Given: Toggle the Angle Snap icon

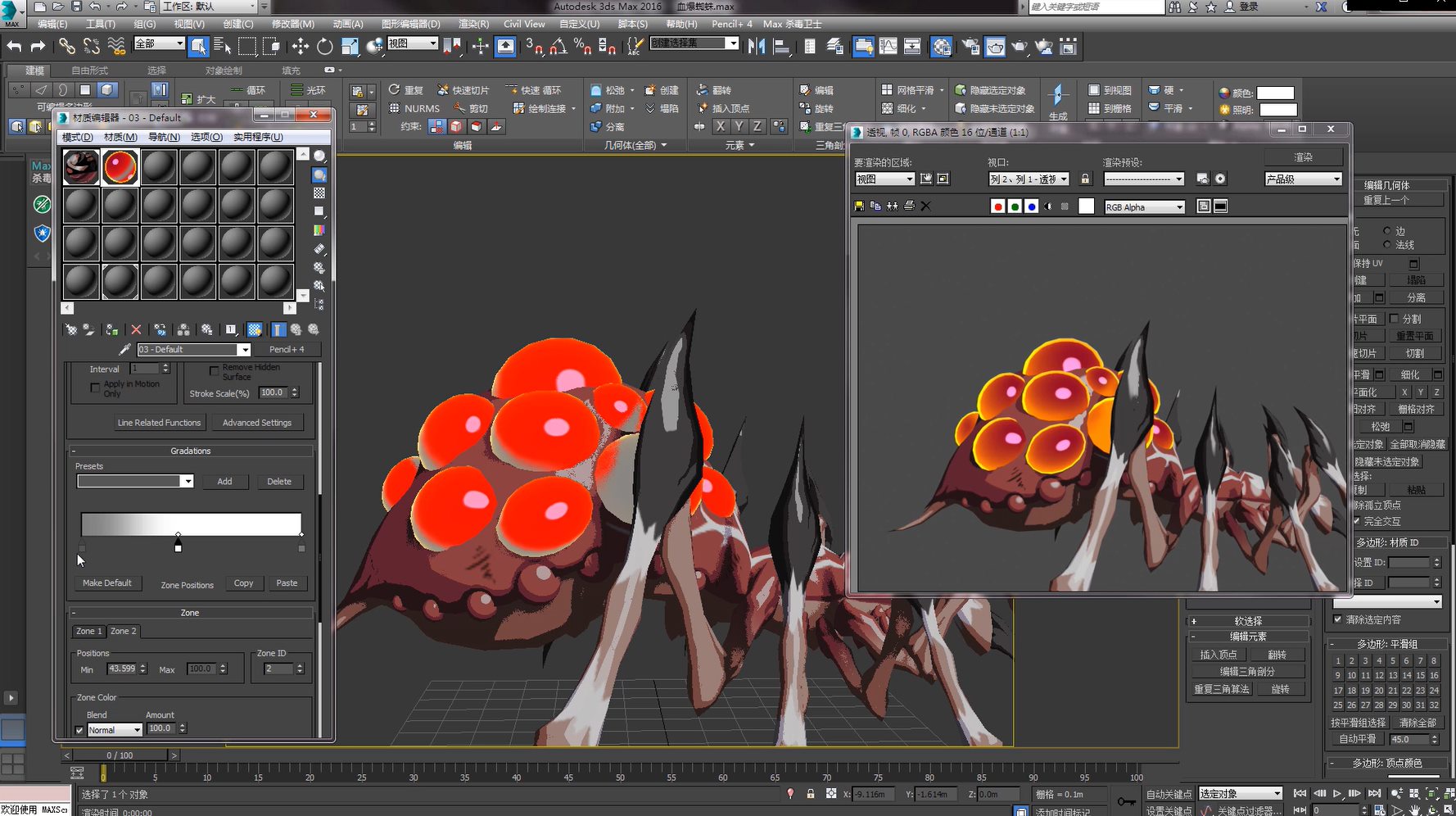Looking at the screenshot, I should click(x=558, y=47).
